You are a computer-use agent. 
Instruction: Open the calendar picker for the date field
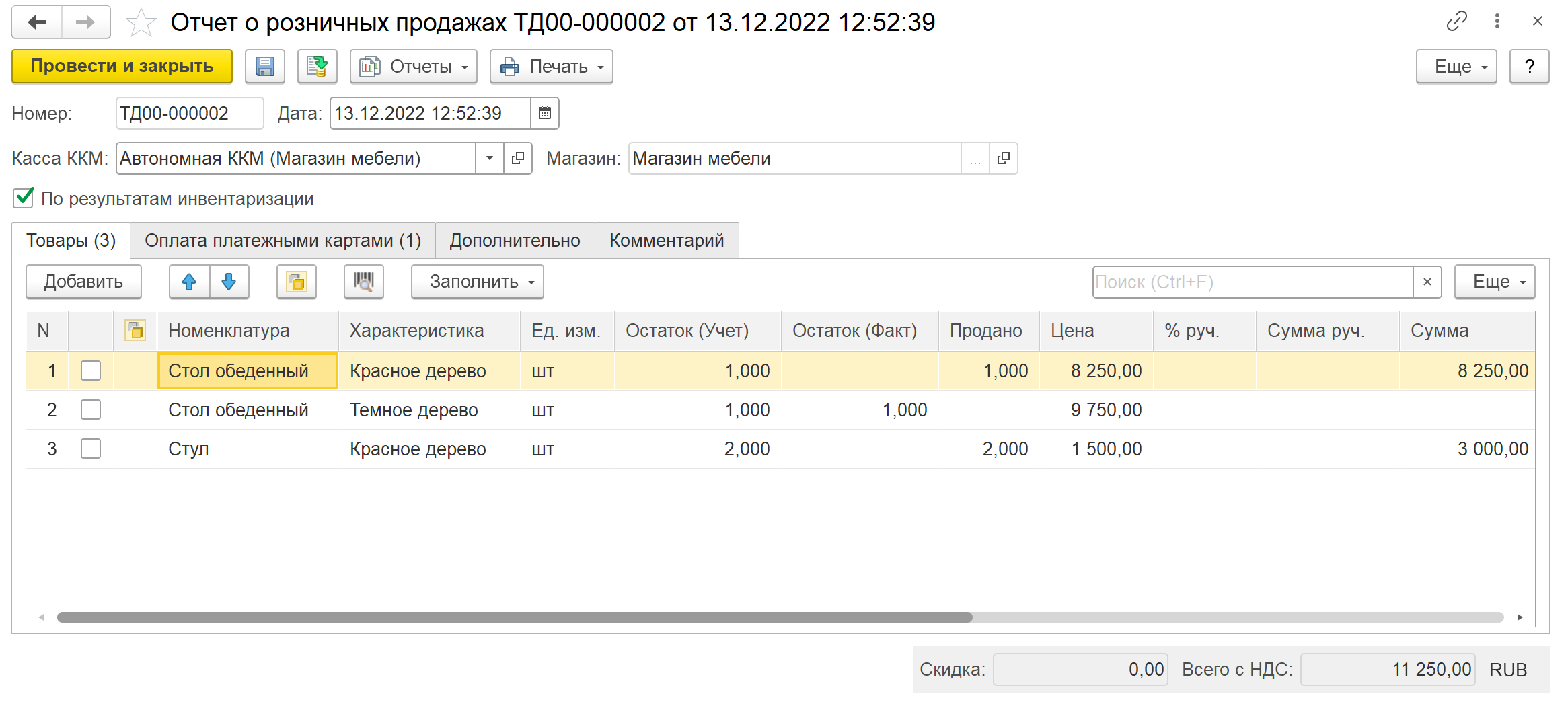pos(545,113)
